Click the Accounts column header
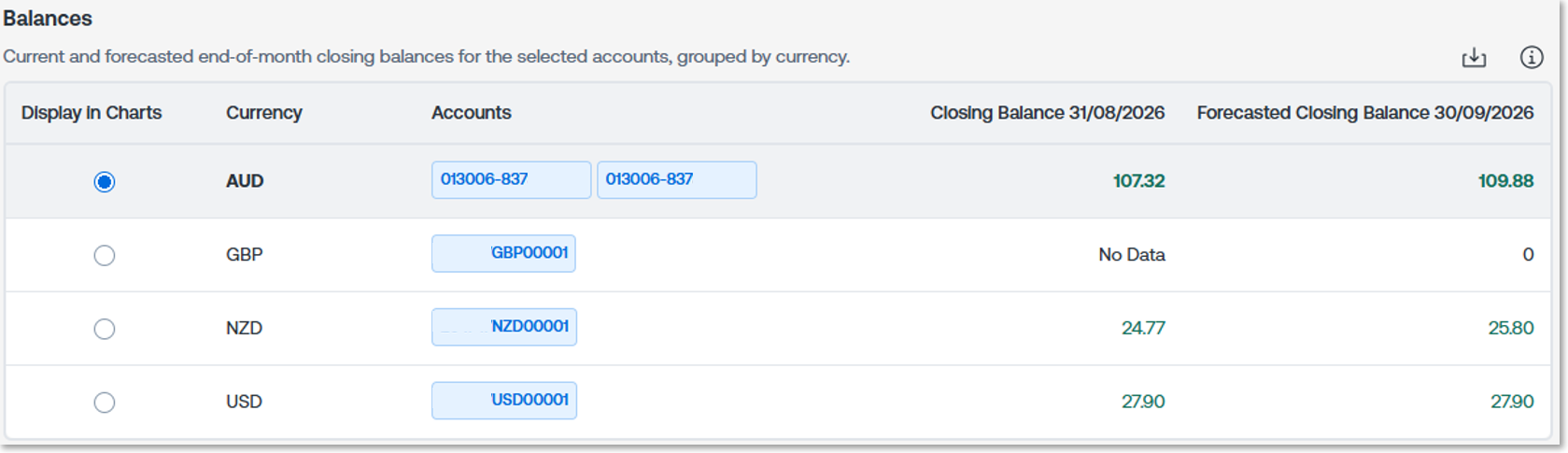Viewport: 1568px width, 453px height. [x=472, y=113]
